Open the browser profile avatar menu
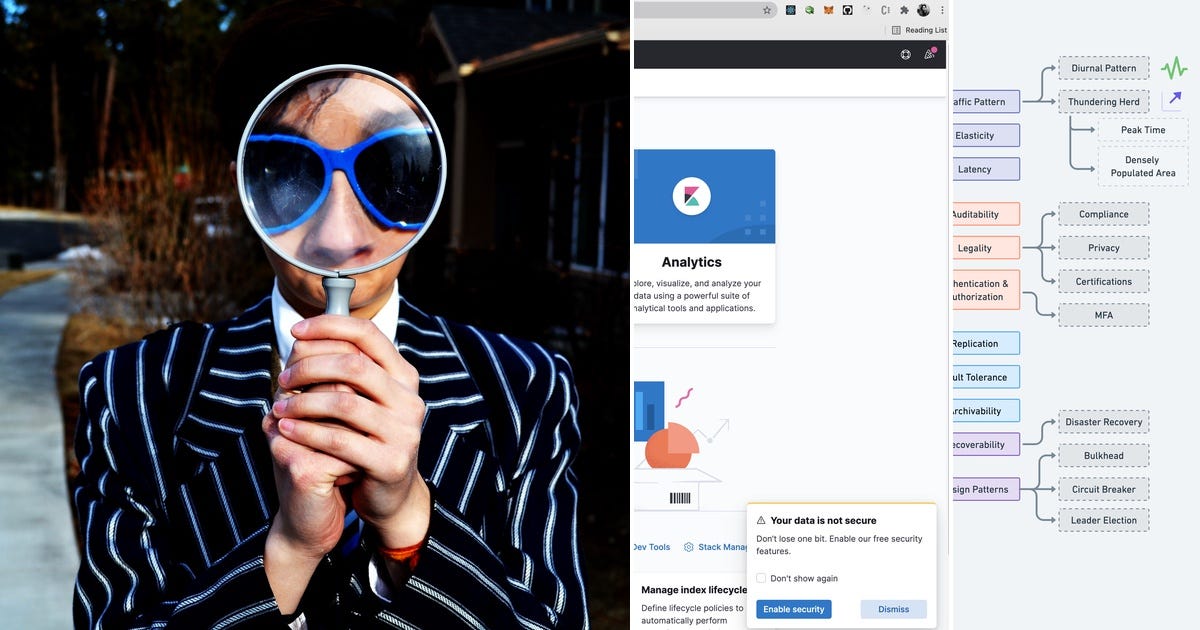 [922, 9]
